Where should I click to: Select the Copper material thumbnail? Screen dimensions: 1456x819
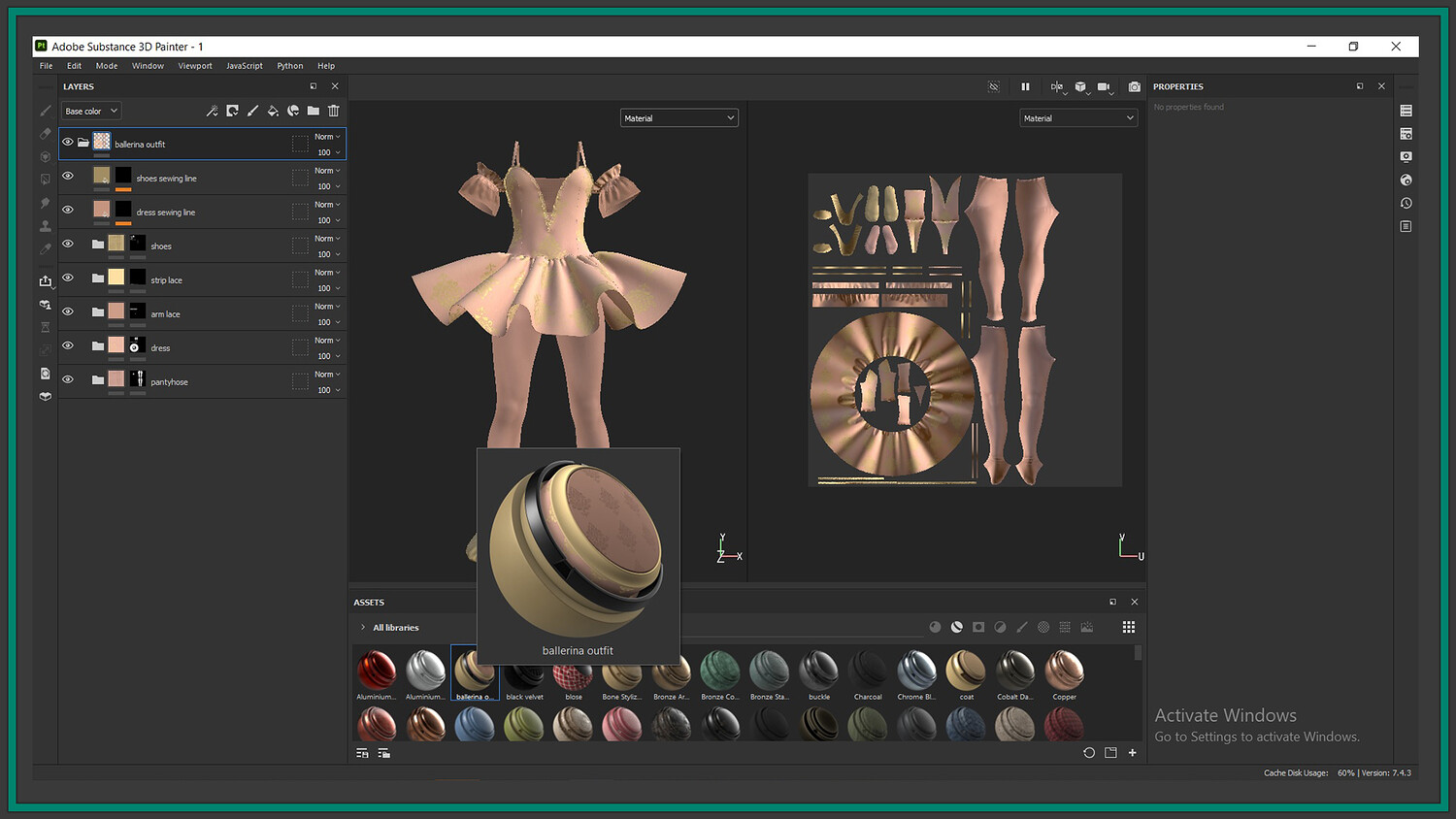[x=1064, y=671]
